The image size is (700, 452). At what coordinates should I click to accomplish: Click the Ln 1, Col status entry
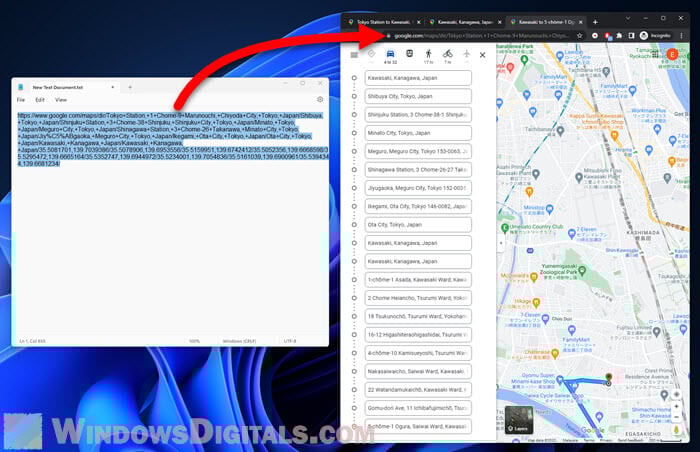(x=32, y=341)
